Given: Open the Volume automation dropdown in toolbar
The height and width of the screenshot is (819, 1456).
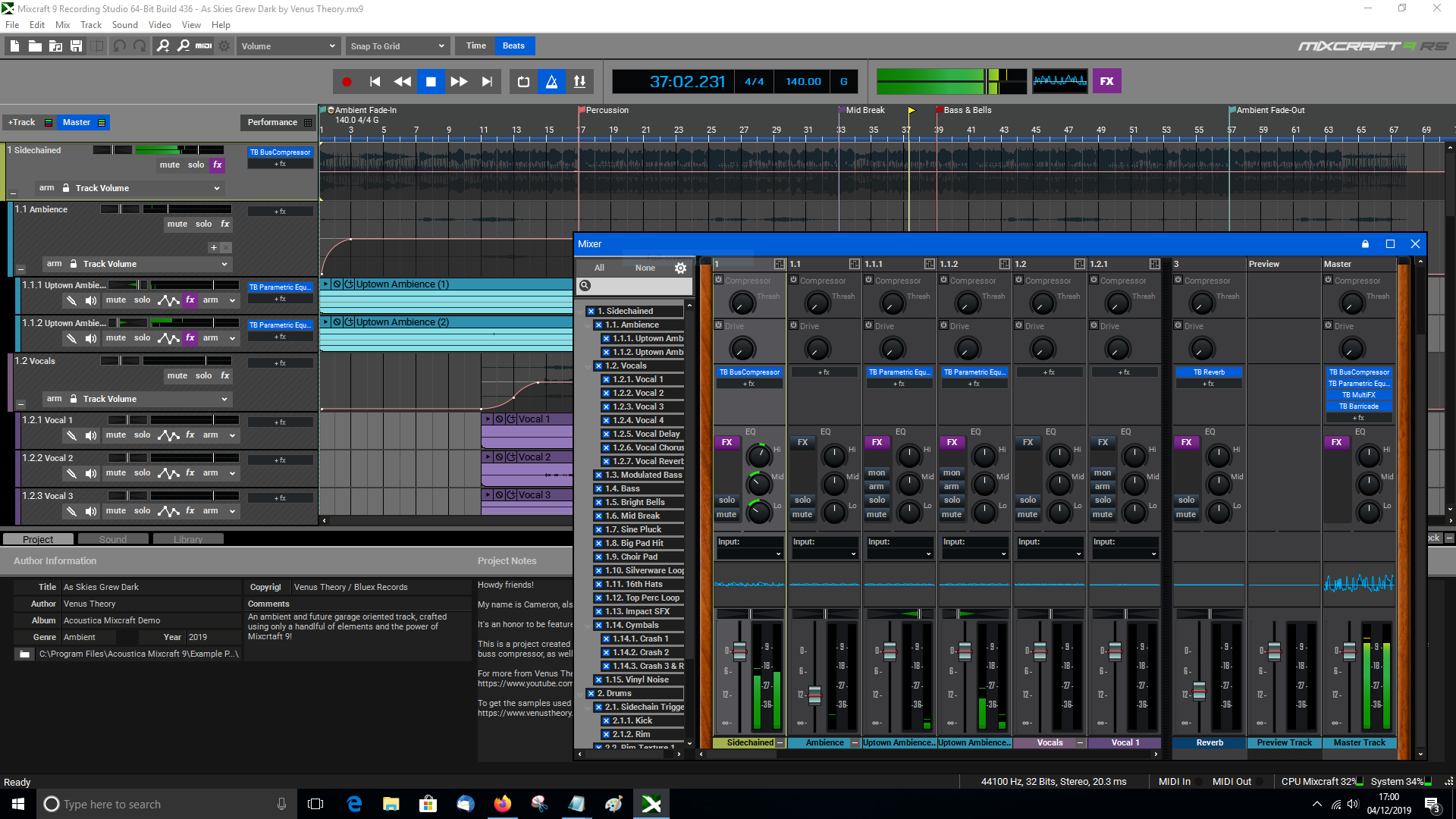Looking at the screenshot, I should click(x=288, y=46).
